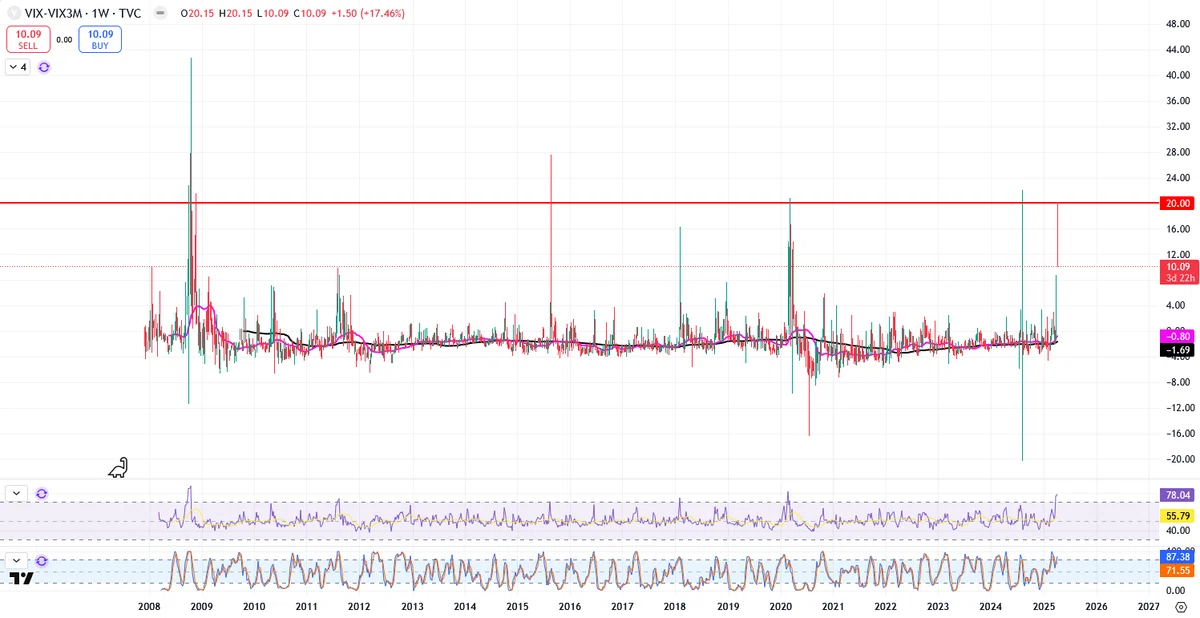Click the orange 71.55 stochastic label
1200x618 pixels.
[1177, 570]
